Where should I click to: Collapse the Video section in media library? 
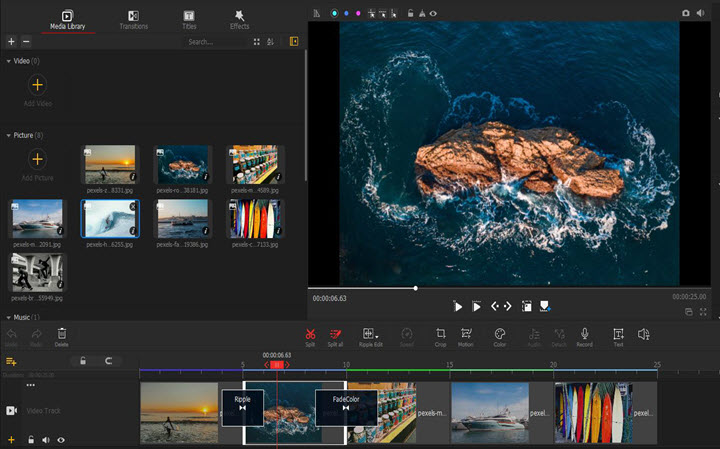(9, 61)
